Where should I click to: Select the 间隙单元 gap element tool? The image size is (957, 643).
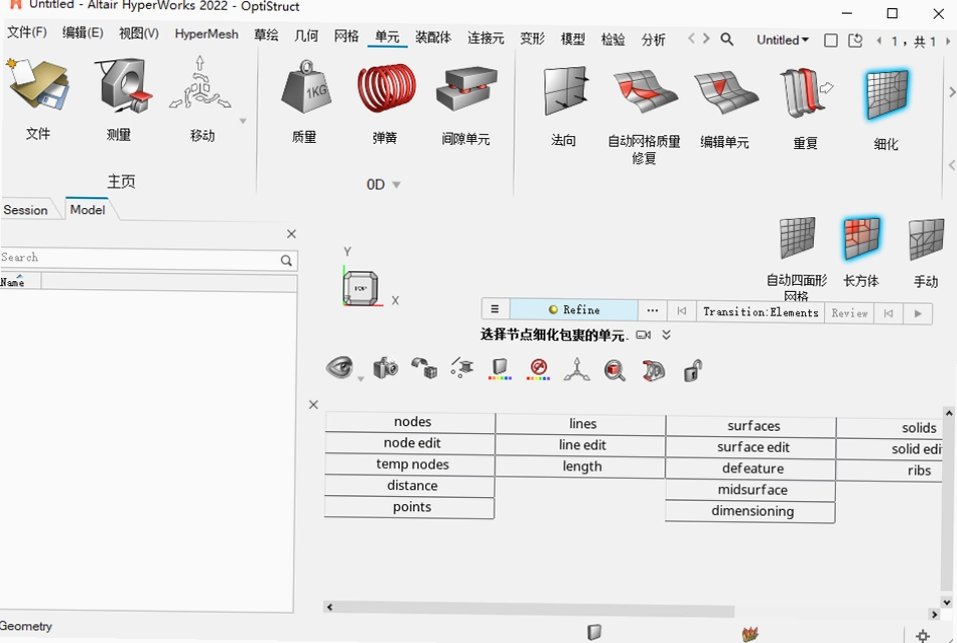(x=467, y=89)
